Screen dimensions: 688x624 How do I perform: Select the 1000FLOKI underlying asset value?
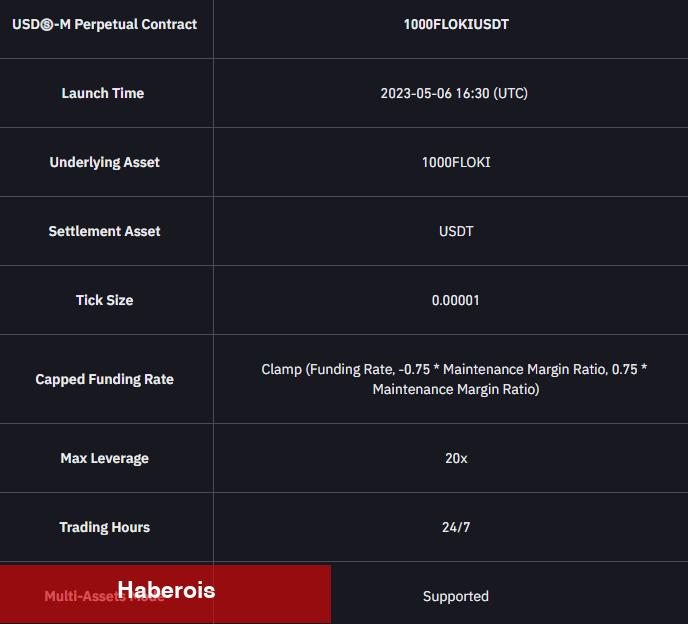[456, 162]
